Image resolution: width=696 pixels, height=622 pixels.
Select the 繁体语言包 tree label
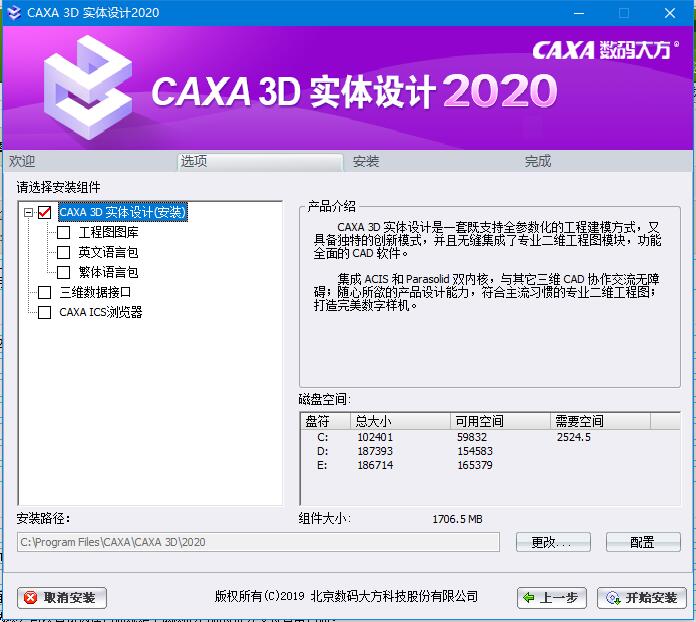coord(108,272)
